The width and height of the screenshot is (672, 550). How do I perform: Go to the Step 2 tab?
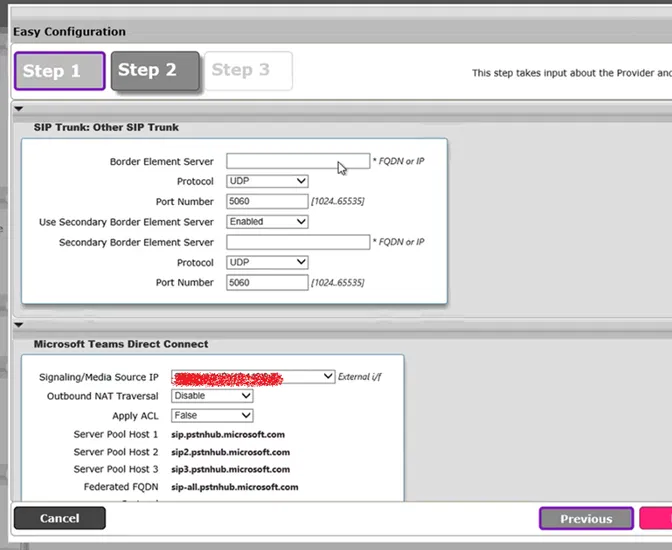point(154,70)
